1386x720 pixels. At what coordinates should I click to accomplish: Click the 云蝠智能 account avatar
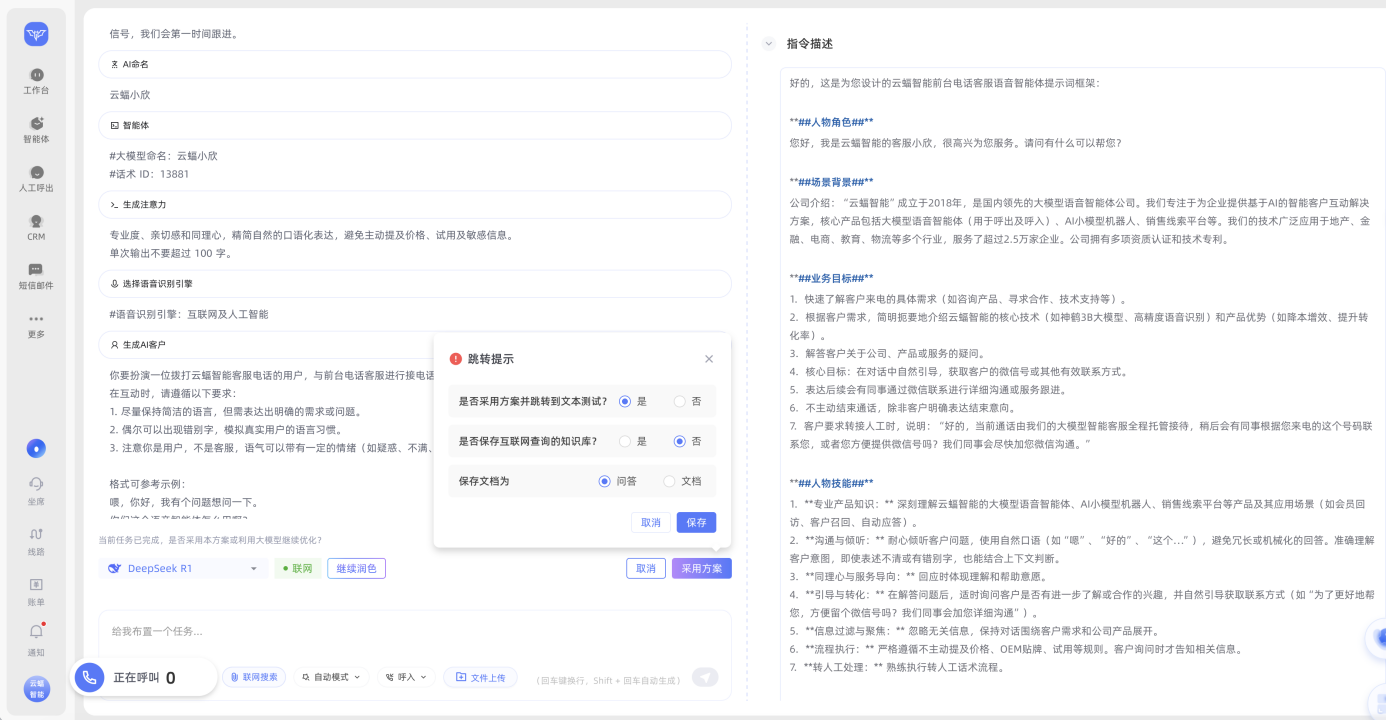click(36, 689)
